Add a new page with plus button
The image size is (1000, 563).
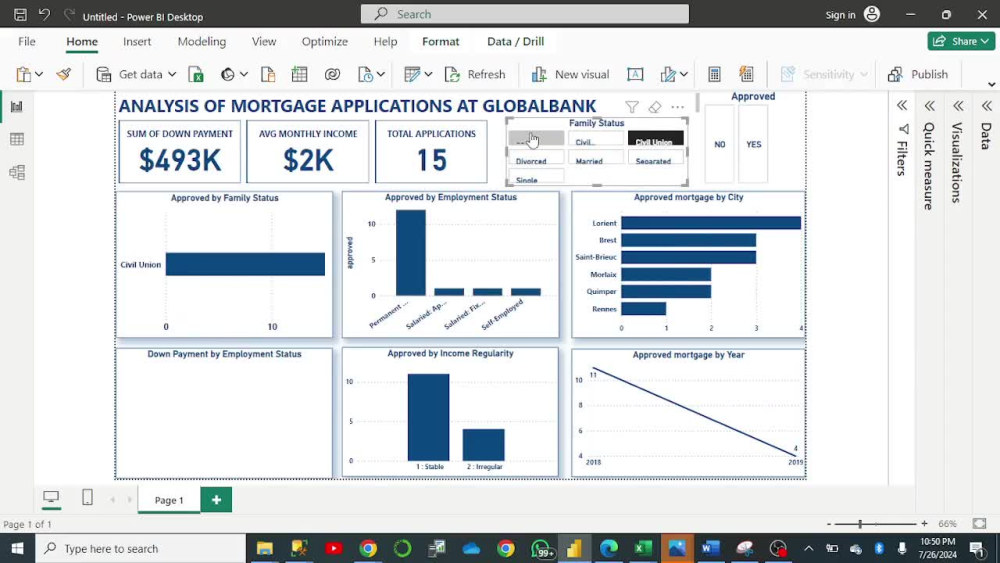tap(216, 500)
